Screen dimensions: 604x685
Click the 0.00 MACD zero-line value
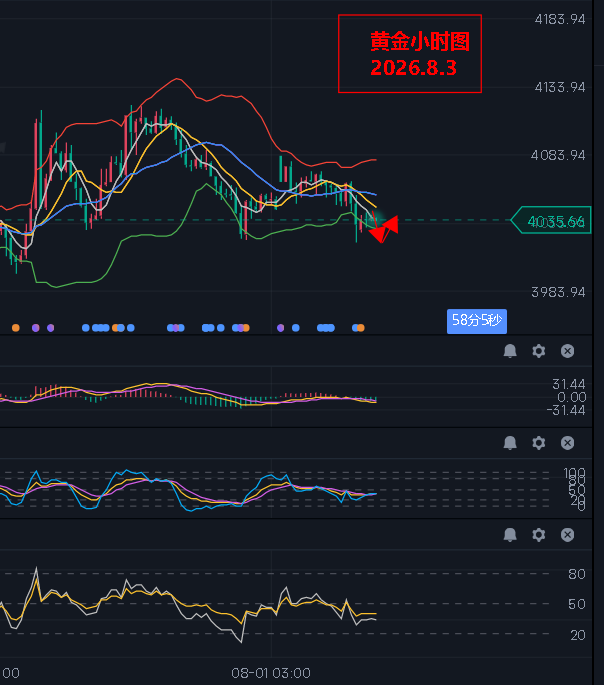point(571,397)
